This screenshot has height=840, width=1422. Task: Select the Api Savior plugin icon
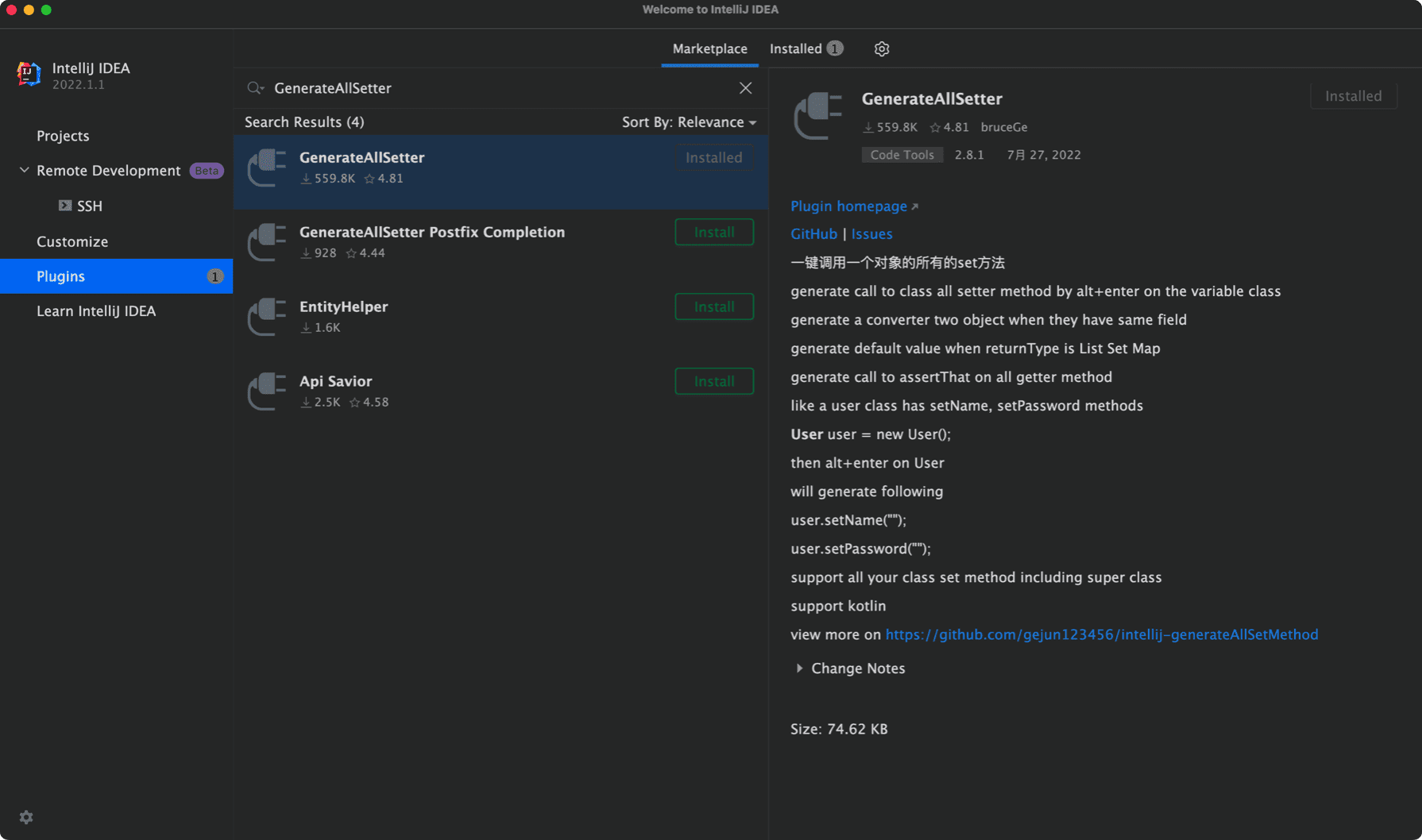pyautogui.click(x=267, y=391)
